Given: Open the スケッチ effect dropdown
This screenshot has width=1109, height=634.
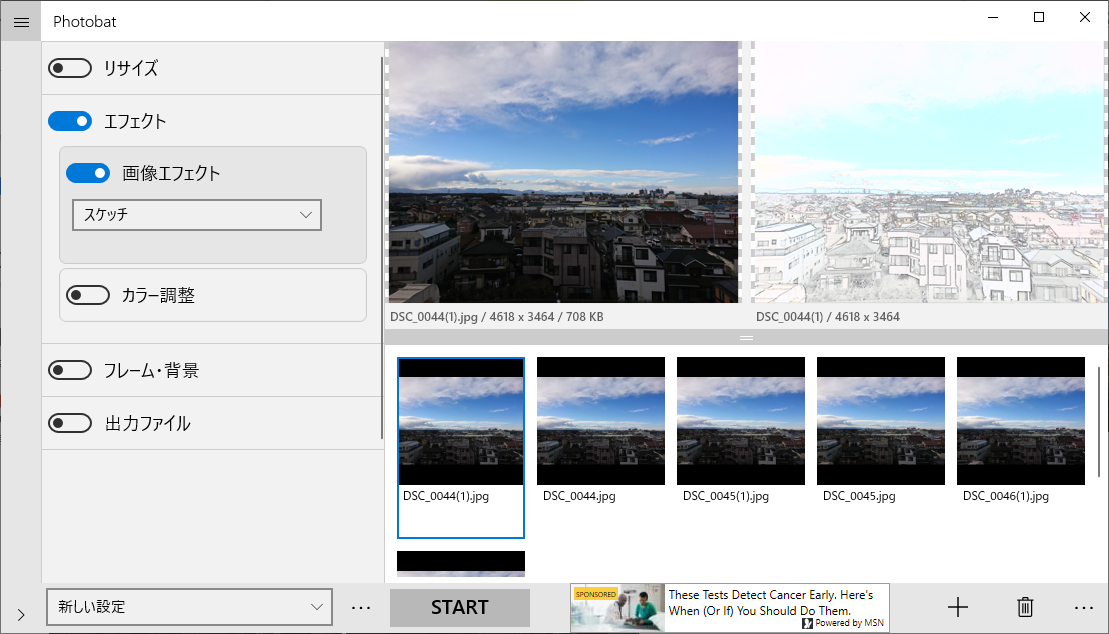Looking at the screenshot, I should [x=197, y=215].
